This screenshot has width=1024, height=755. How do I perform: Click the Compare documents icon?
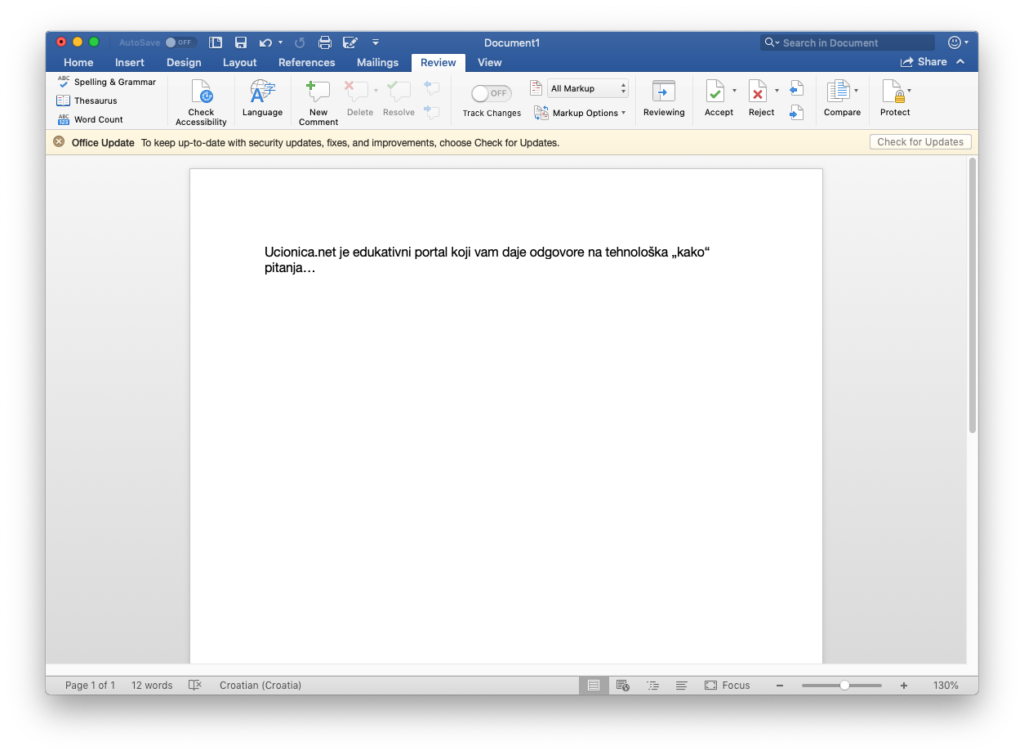tap(837, 92)
